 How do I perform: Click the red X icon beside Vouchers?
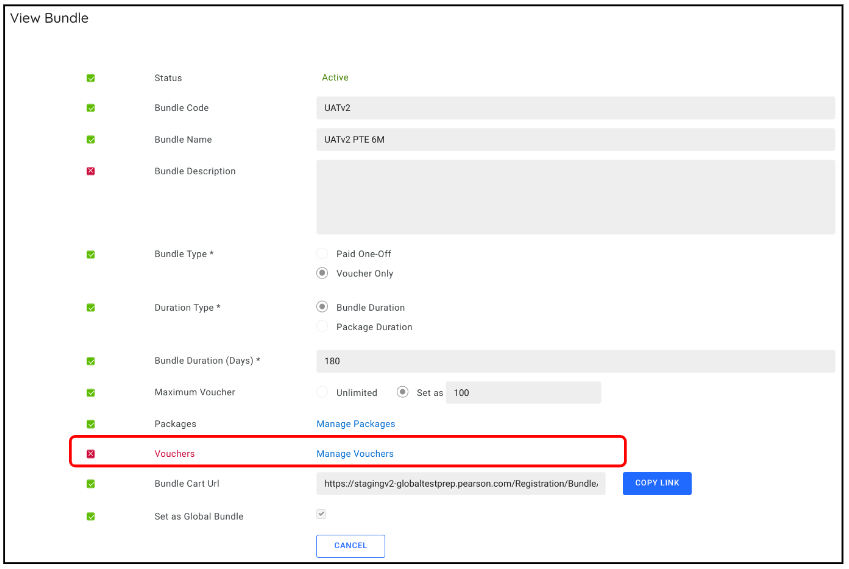pyautogui.click(x=91, y=454)
